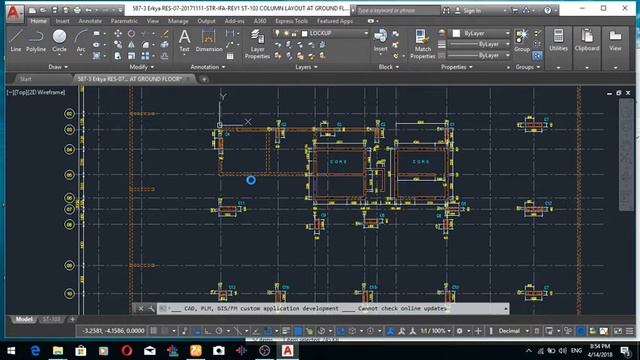Add a new drawing tab with plus

coord(204,79)
